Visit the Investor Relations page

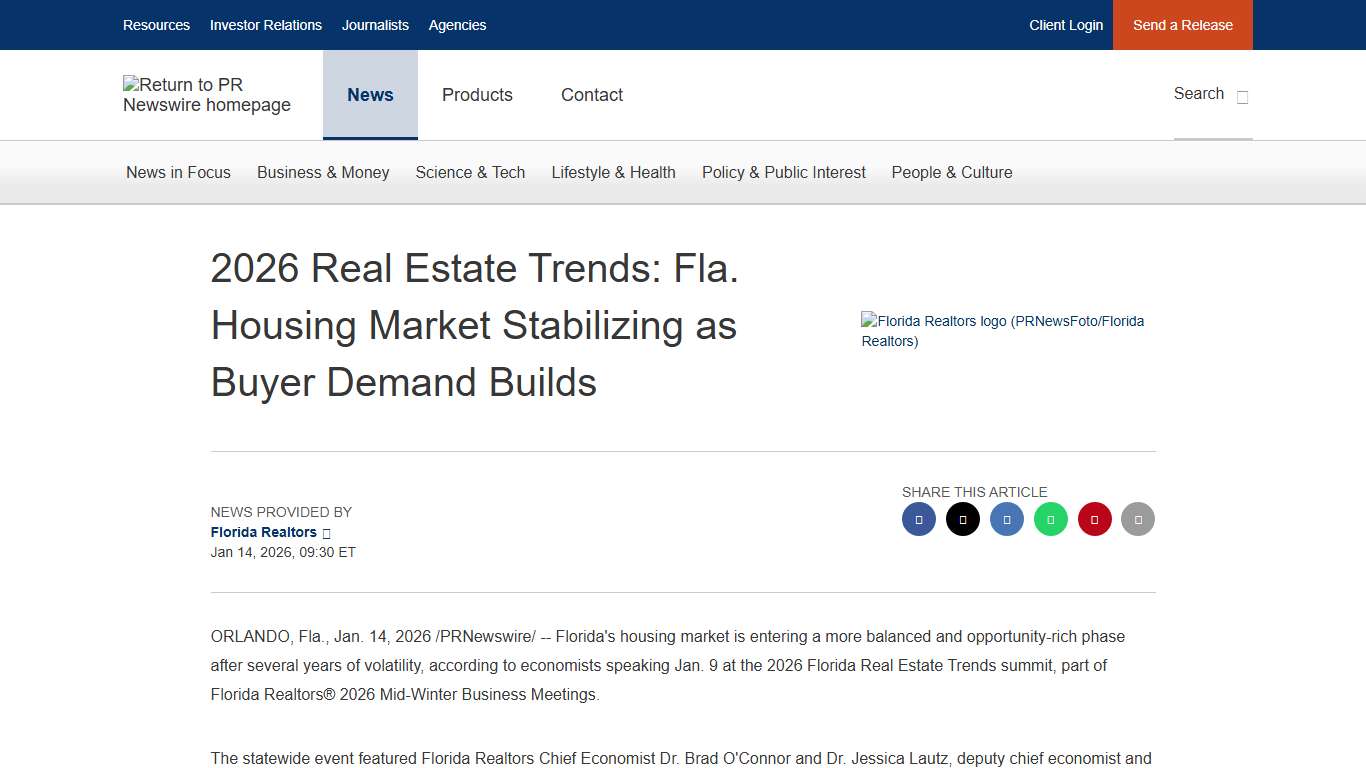click(266, 25)
